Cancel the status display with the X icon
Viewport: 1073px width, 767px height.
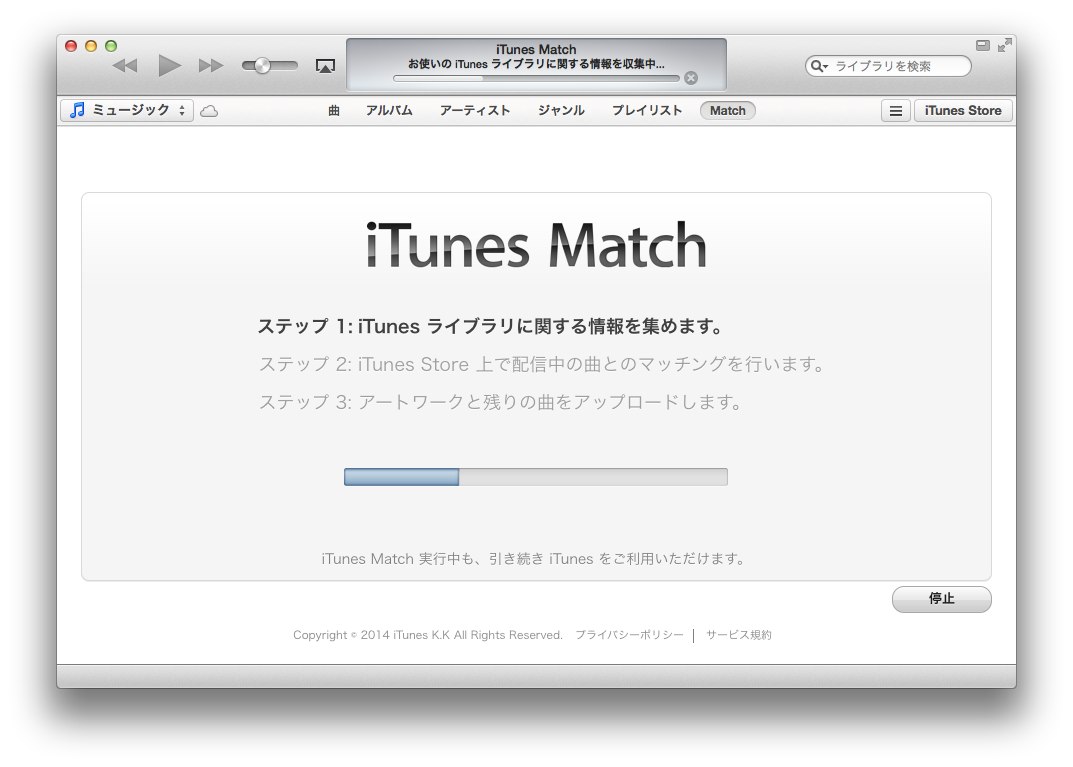691,78
